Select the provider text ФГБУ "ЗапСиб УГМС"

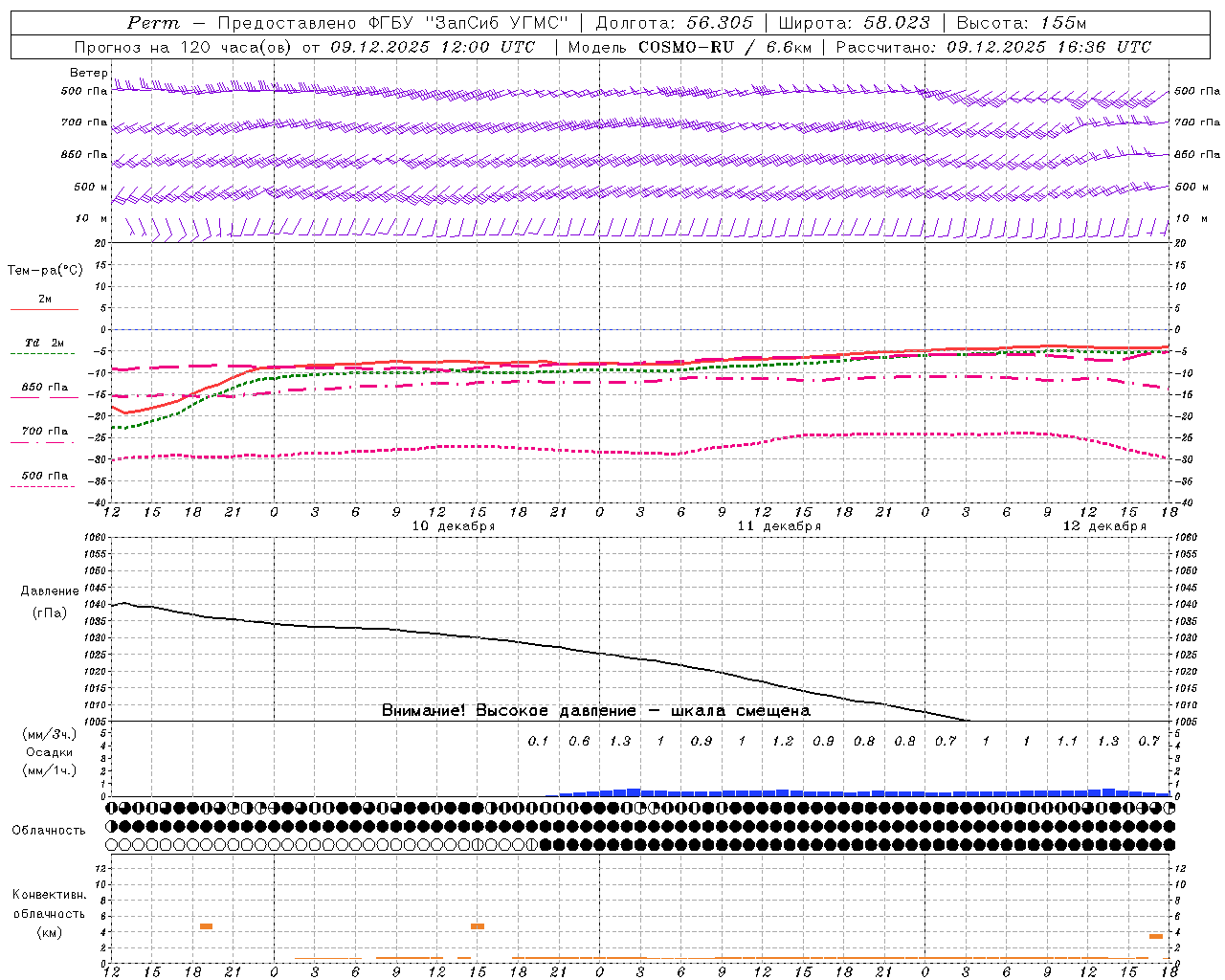469,23
